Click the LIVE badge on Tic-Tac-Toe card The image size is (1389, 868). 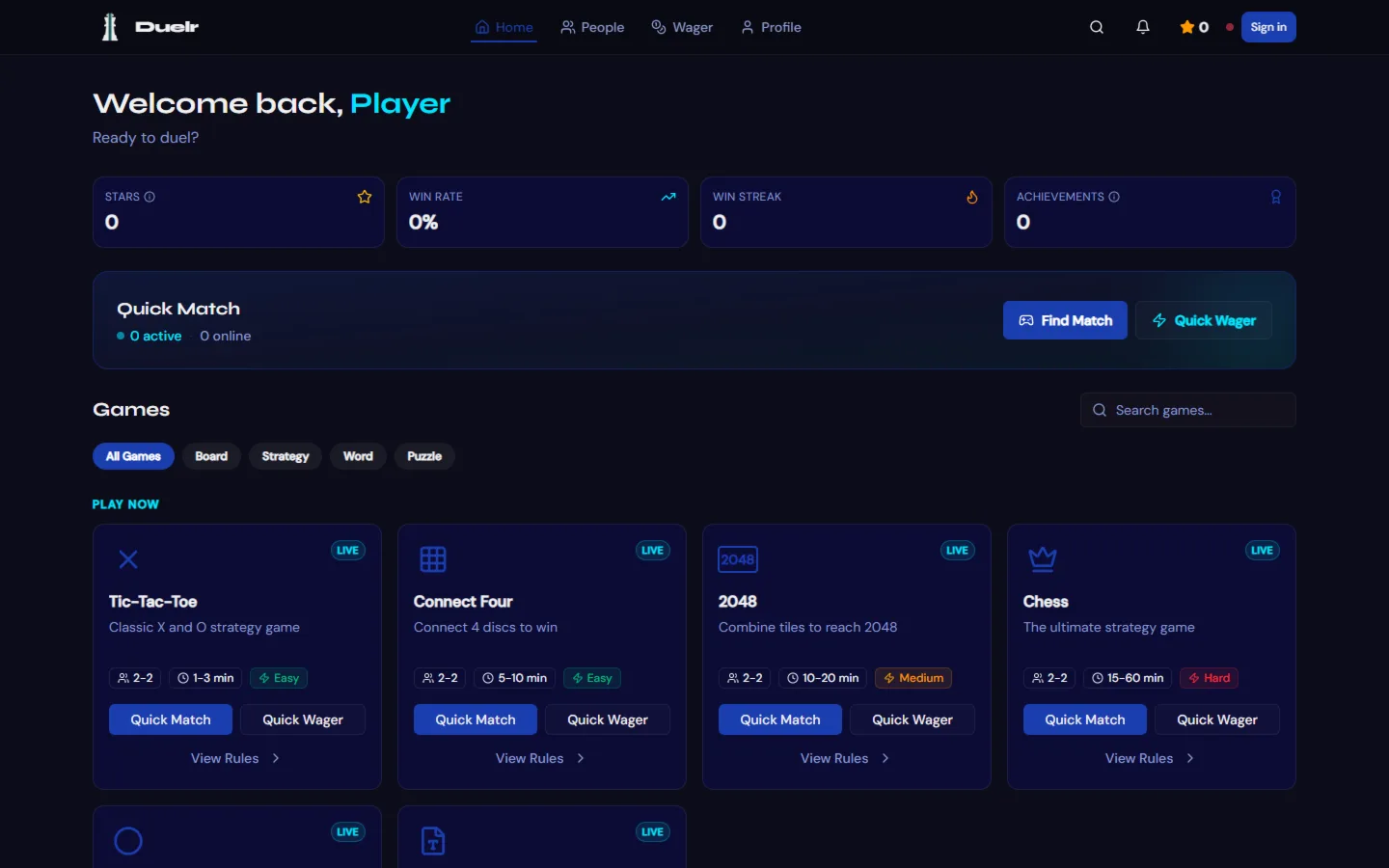[x=348, y=551]
